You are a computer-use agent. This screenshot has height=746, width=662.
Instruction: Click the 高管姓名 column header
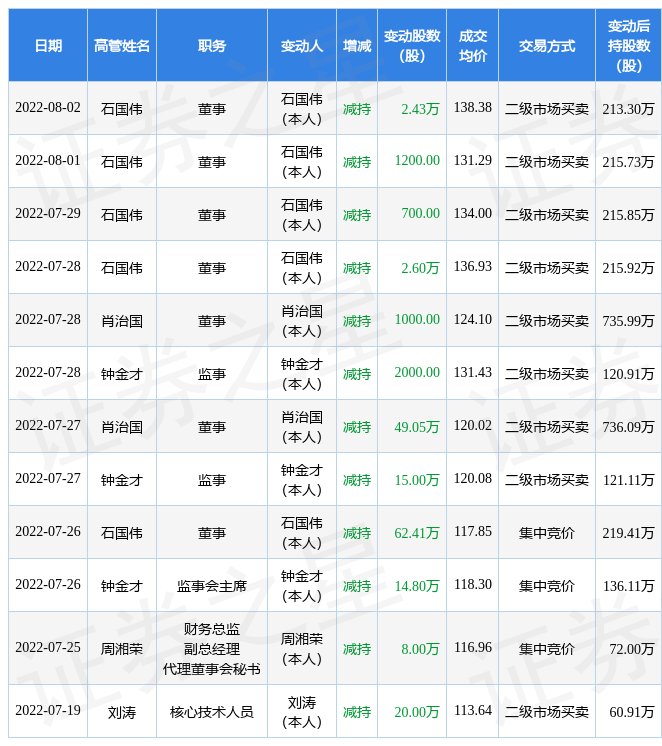click(x=122, y=46)
